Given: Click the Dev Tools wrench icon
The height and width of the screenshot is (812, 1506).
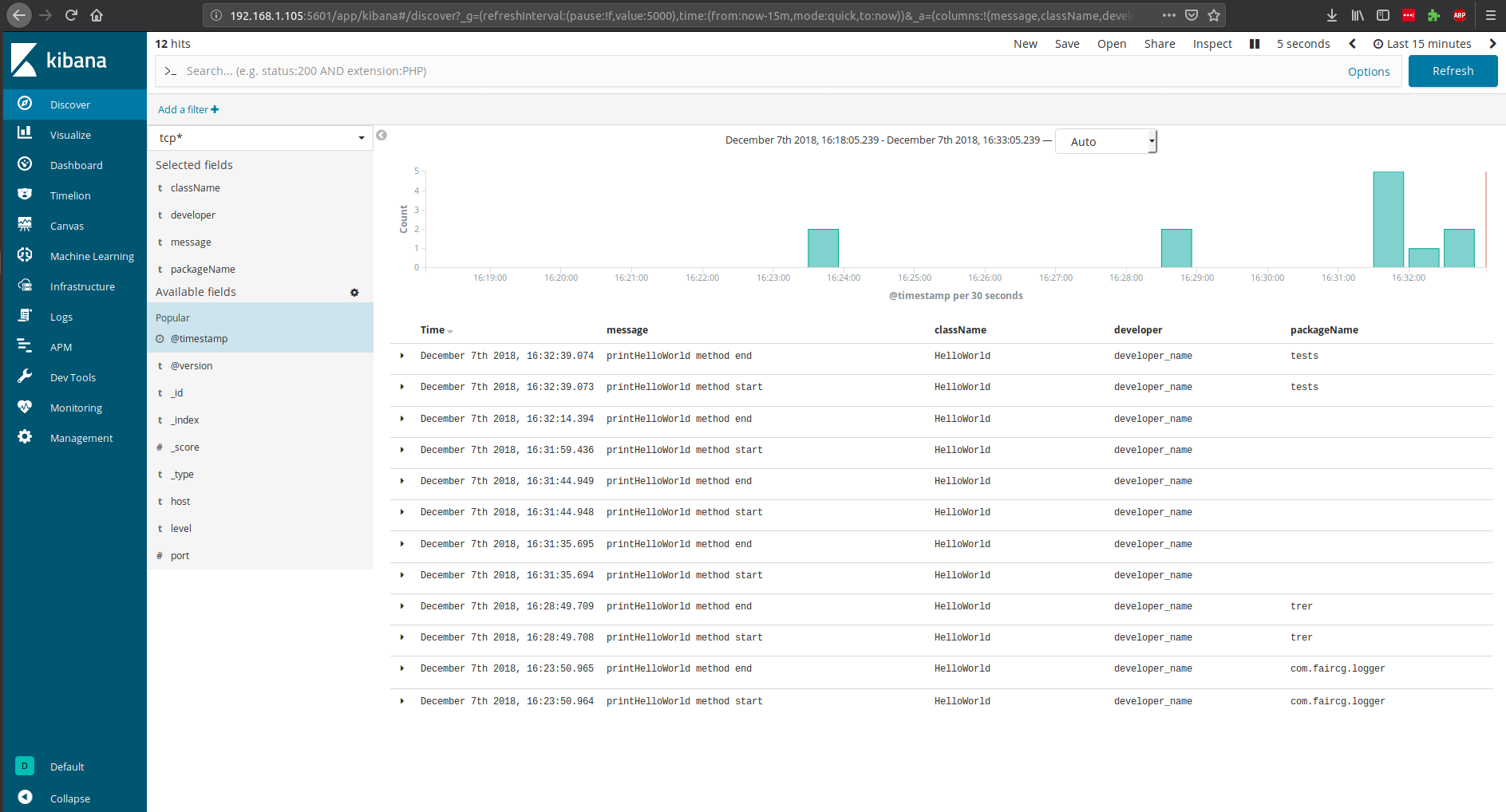Looking at the screenshot, I should point(25,376).
